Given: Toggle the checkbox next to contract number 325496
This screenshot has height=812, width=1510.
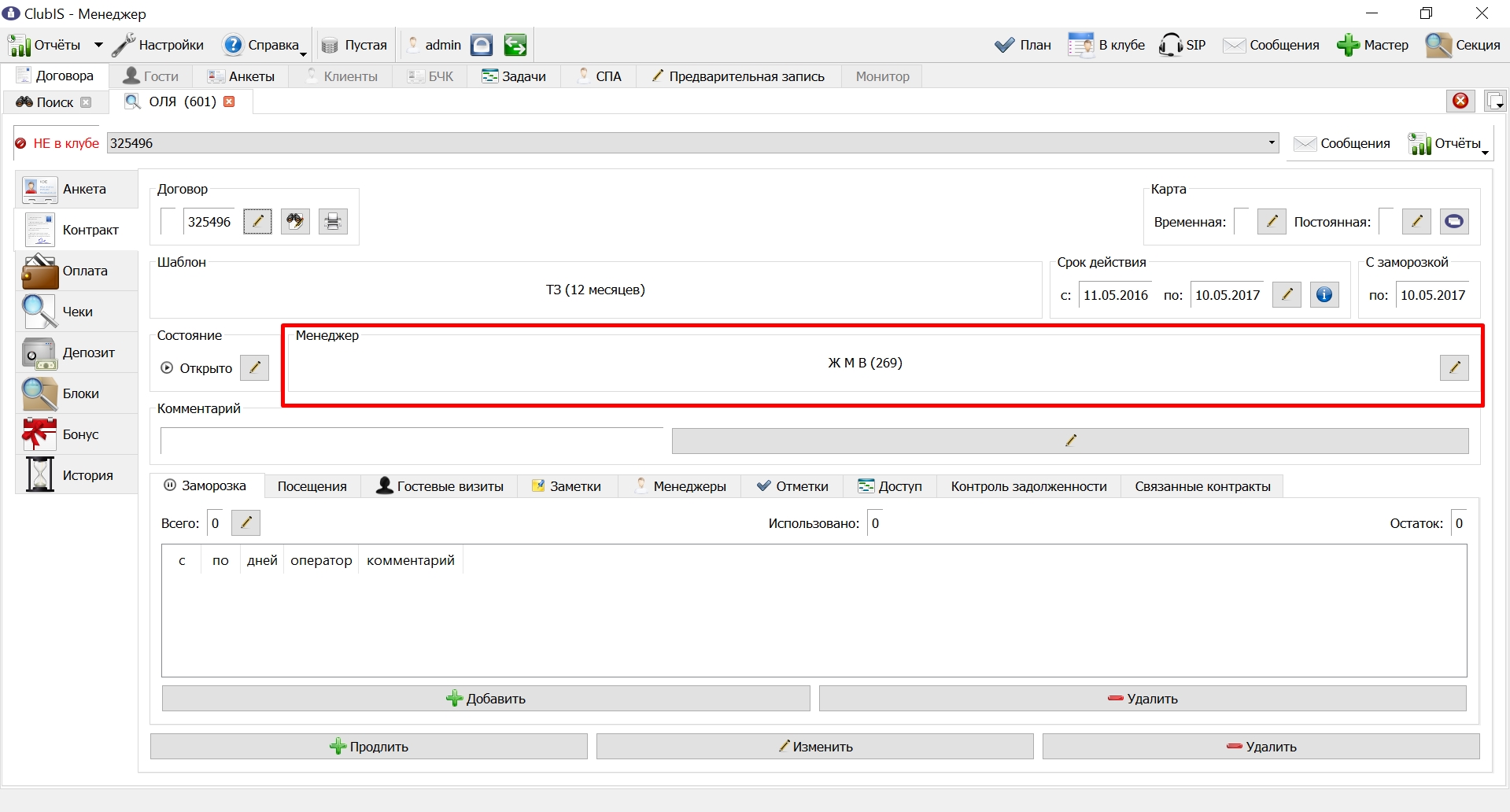Looking at the screenshot, I should tap(168, 222).
